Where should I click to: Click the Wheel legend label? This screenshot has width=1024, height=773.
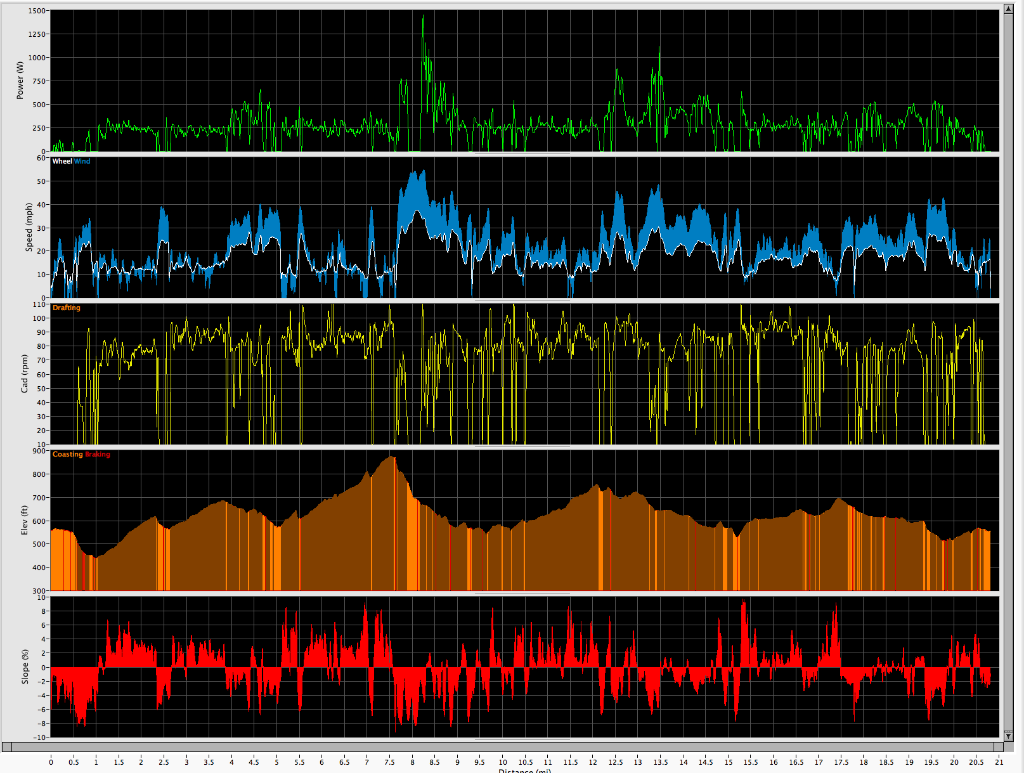pos(62,161)
